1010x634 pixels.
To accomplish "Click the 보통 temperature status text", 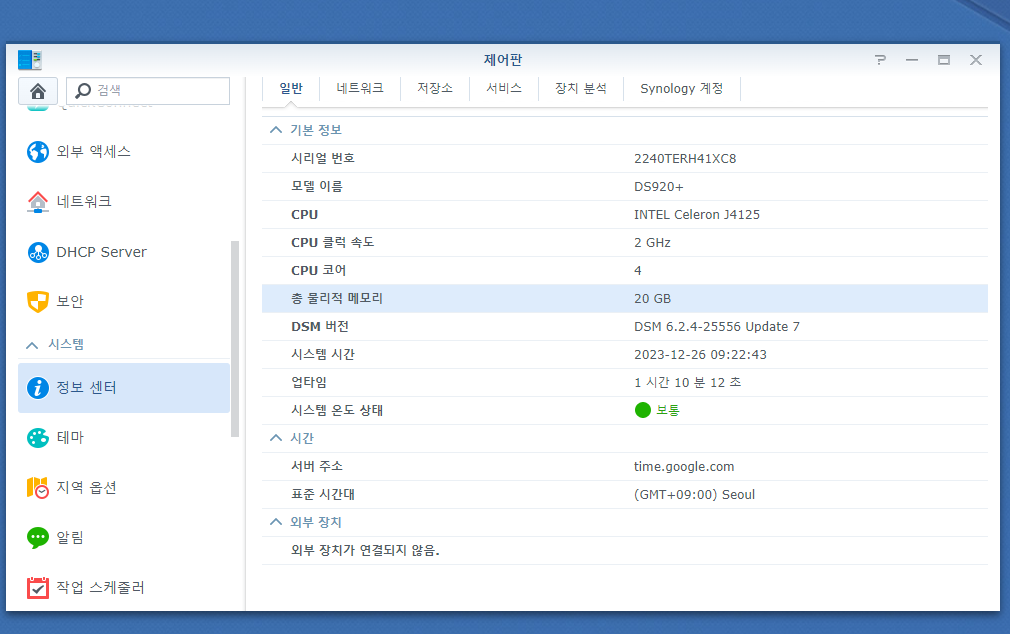I will [x=667, y=410].
